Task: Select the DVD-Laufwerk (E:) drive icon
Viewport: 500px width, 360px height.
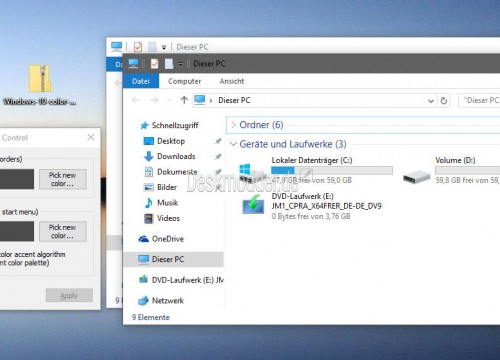Action: [253, 204]
